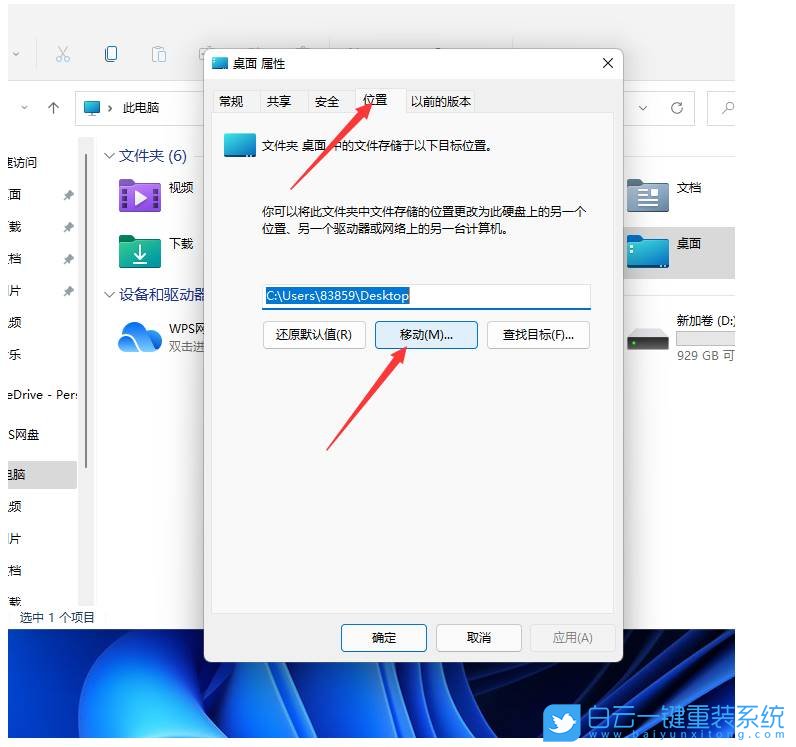Screen dimensions: 796x747
Task: Expand the address bar history dropdown chevron
Action: (x=643, y=108)
